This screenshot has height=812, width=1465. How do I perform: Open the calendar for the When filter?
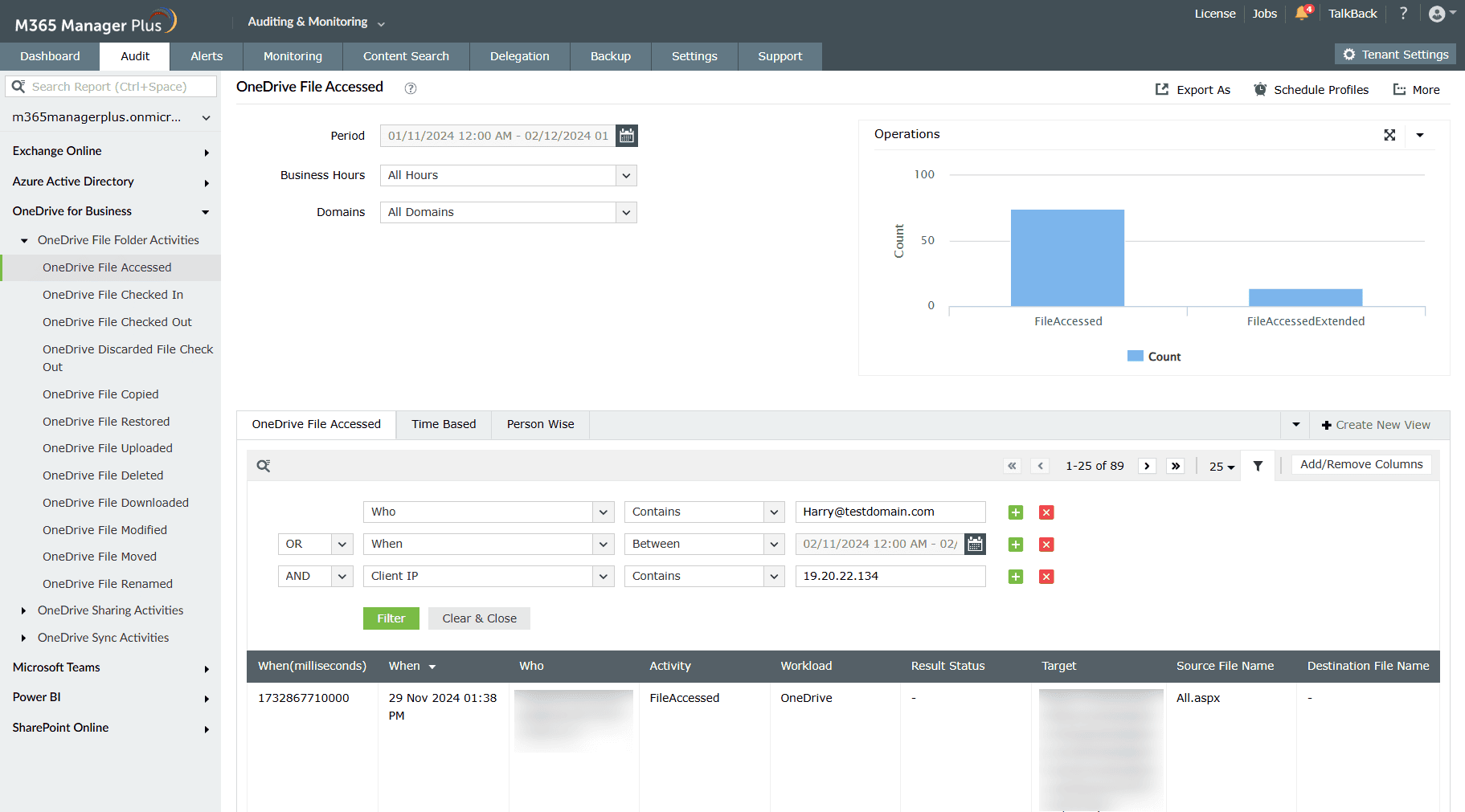tap(975, 544)
